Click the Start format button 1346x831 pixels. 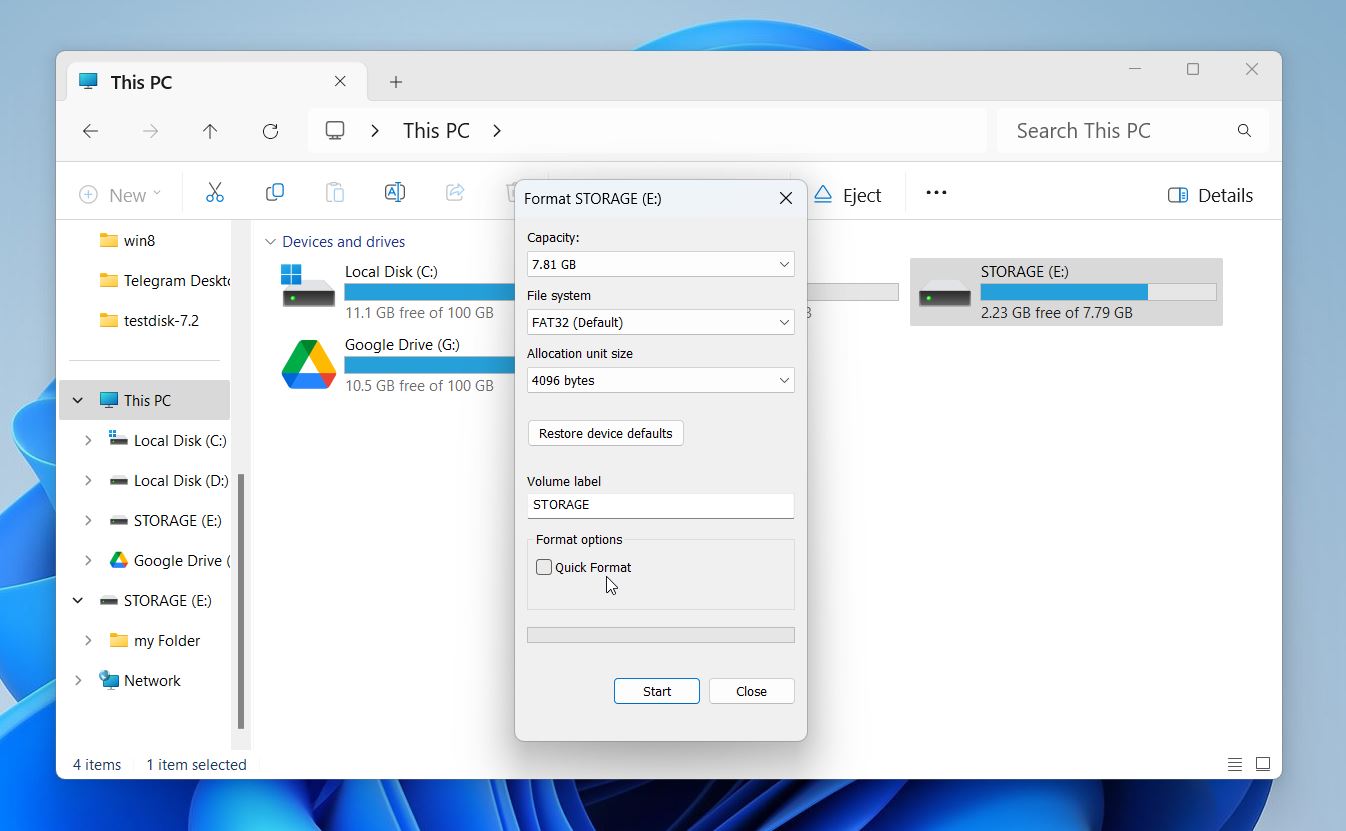[x=657, y=691]
